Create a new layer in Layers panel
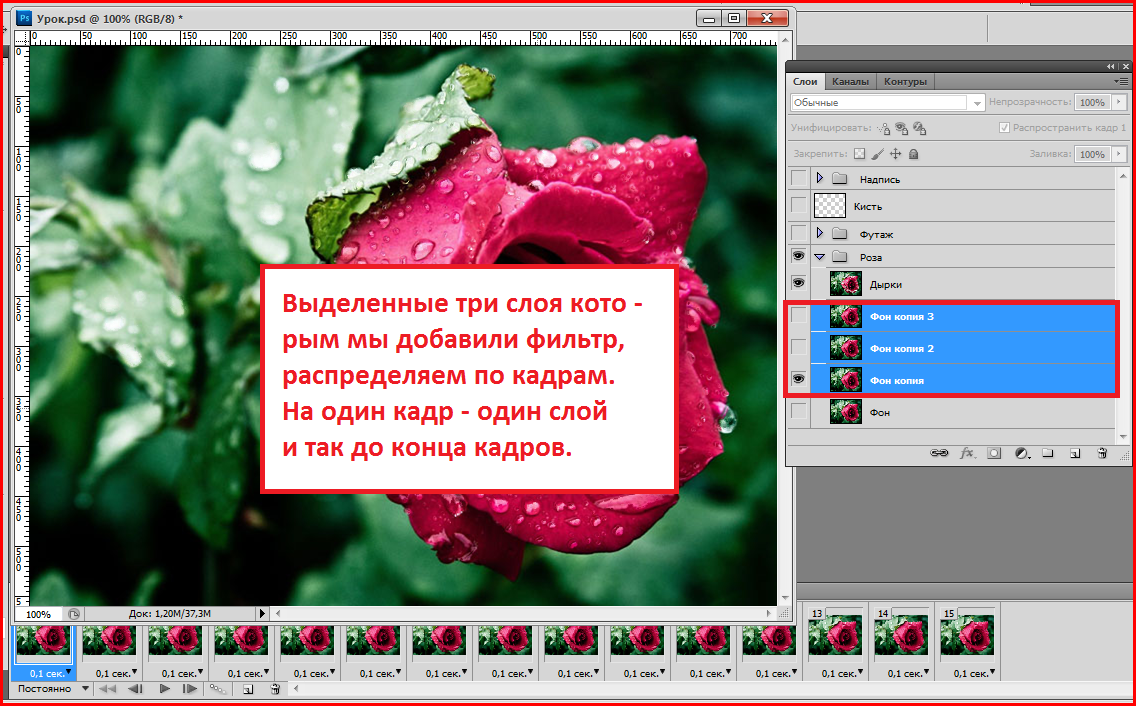This screenshot has height=706, width=1136. pyautogui.click(x=1075, y=453)
